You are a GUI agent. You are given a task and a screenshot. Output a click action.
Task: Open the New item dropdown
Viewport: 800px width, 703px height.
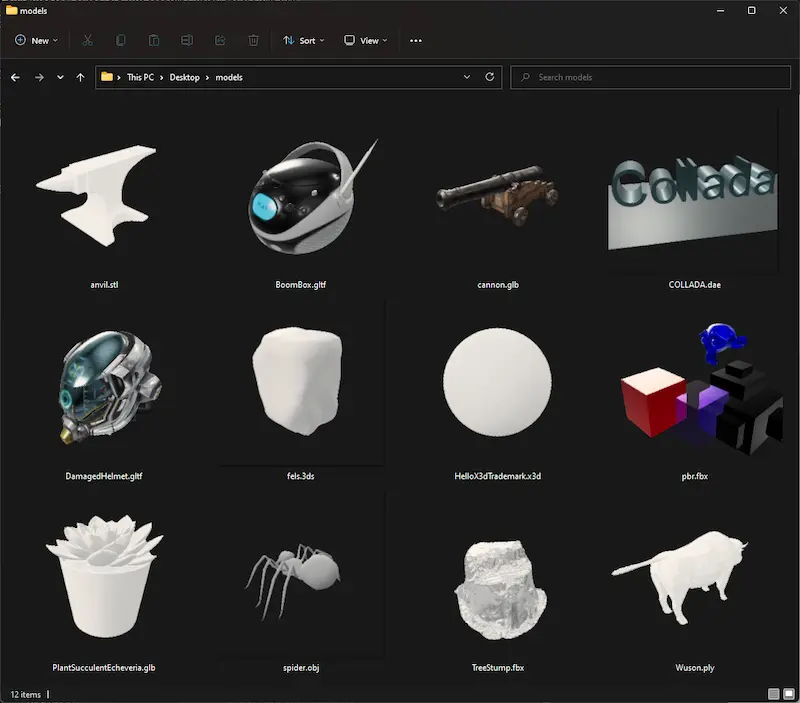(x=36, y=40)
